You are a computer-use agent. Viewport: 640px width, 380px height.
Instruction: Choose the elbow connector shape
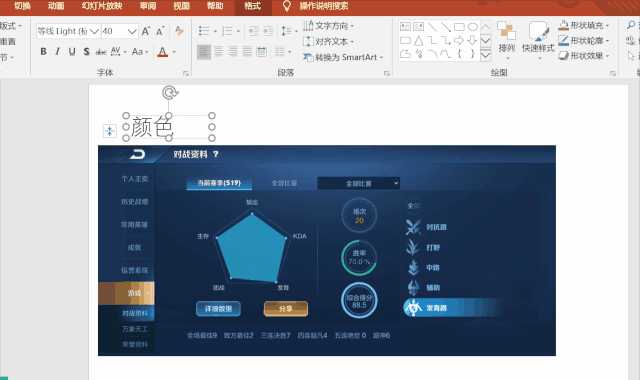coord(432,40)
